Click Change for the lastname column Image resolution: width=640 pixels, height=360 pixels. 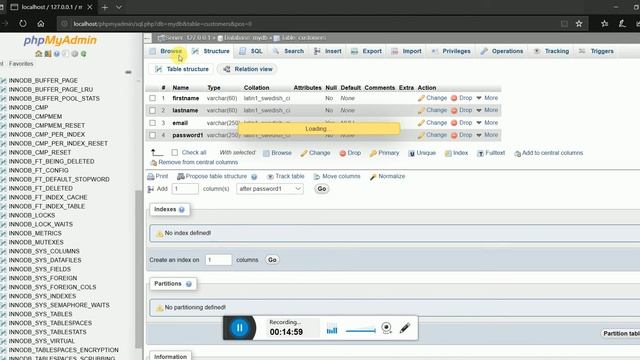coord(432,110)
